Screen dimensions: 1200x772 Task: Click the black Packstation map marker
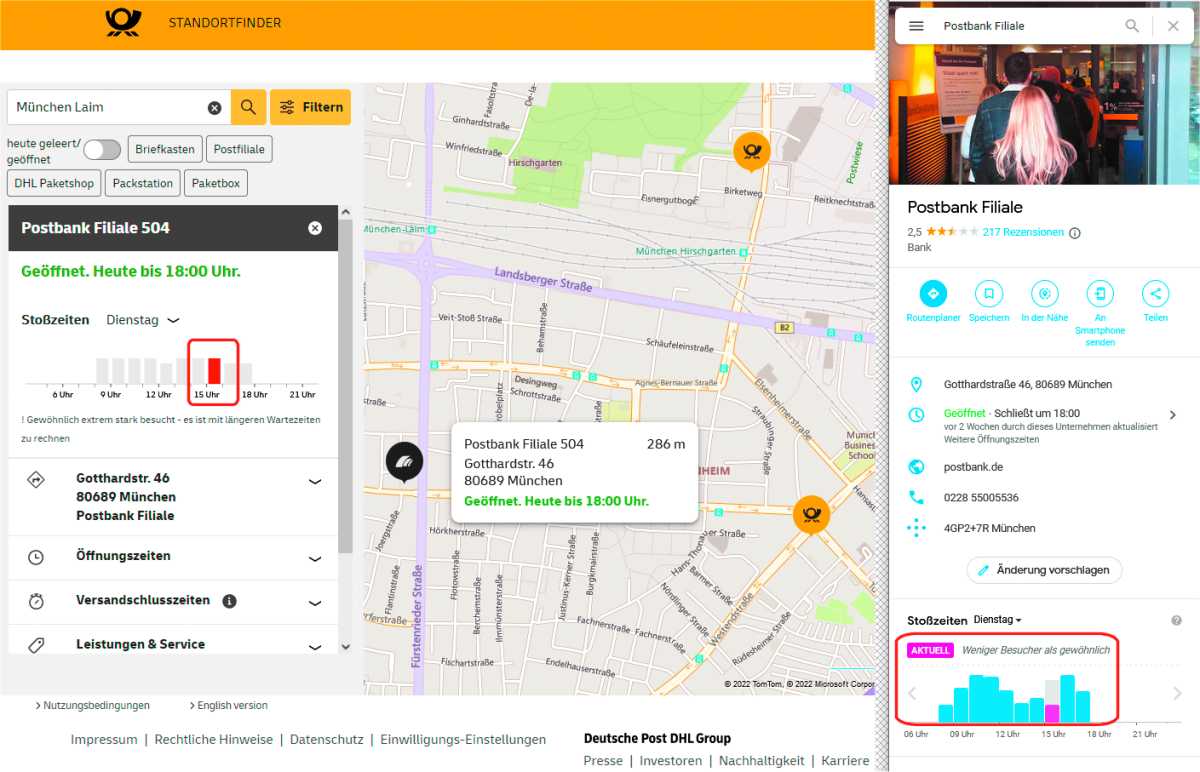(404, 462)
